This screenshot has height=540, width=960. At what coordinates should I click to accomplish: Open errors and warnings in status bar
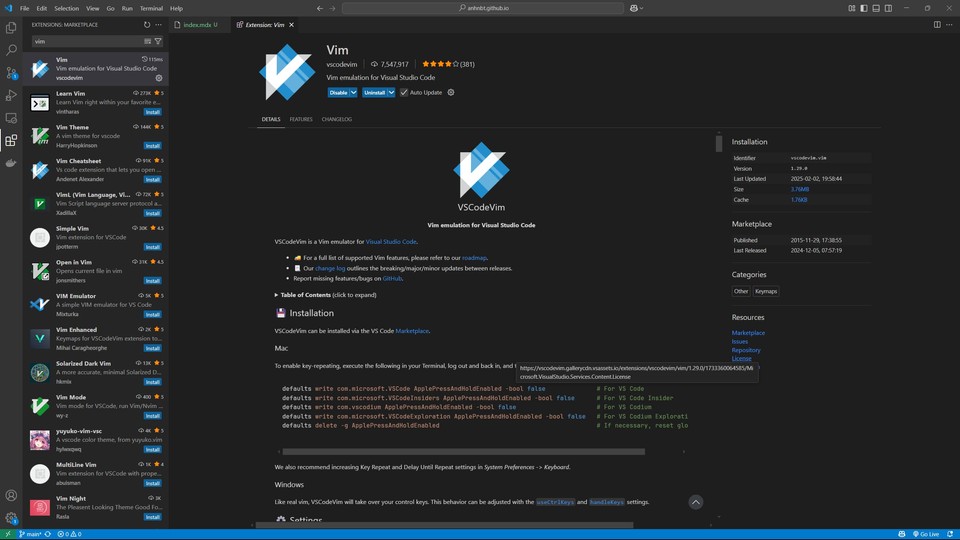point(69,534)
